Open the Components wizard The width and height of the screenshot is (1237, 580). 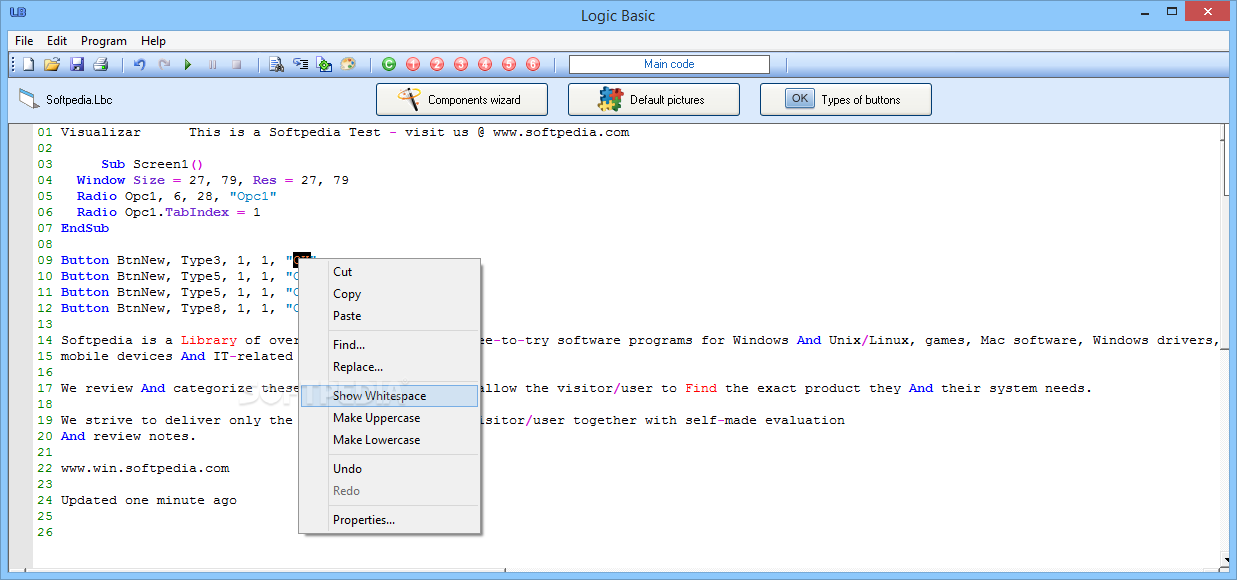pyautogui.click(x=462, y=100)
